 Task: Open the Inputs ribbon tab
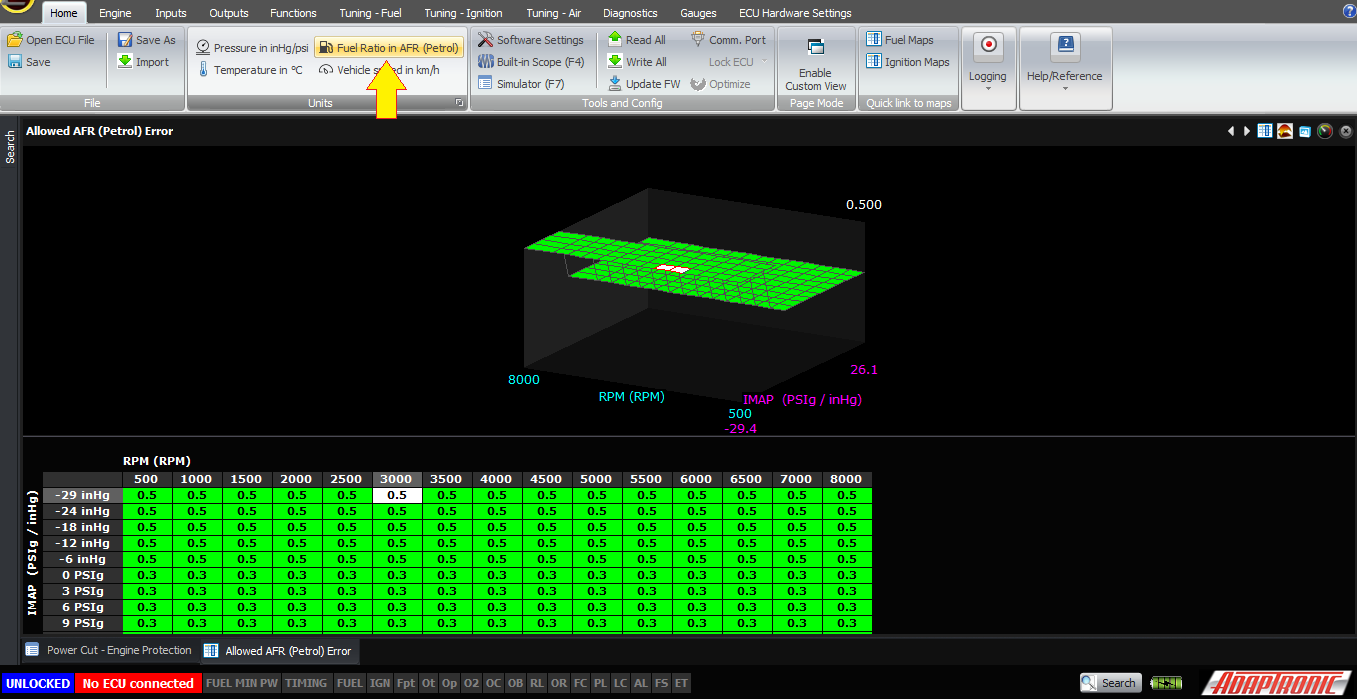coord(170,13)
